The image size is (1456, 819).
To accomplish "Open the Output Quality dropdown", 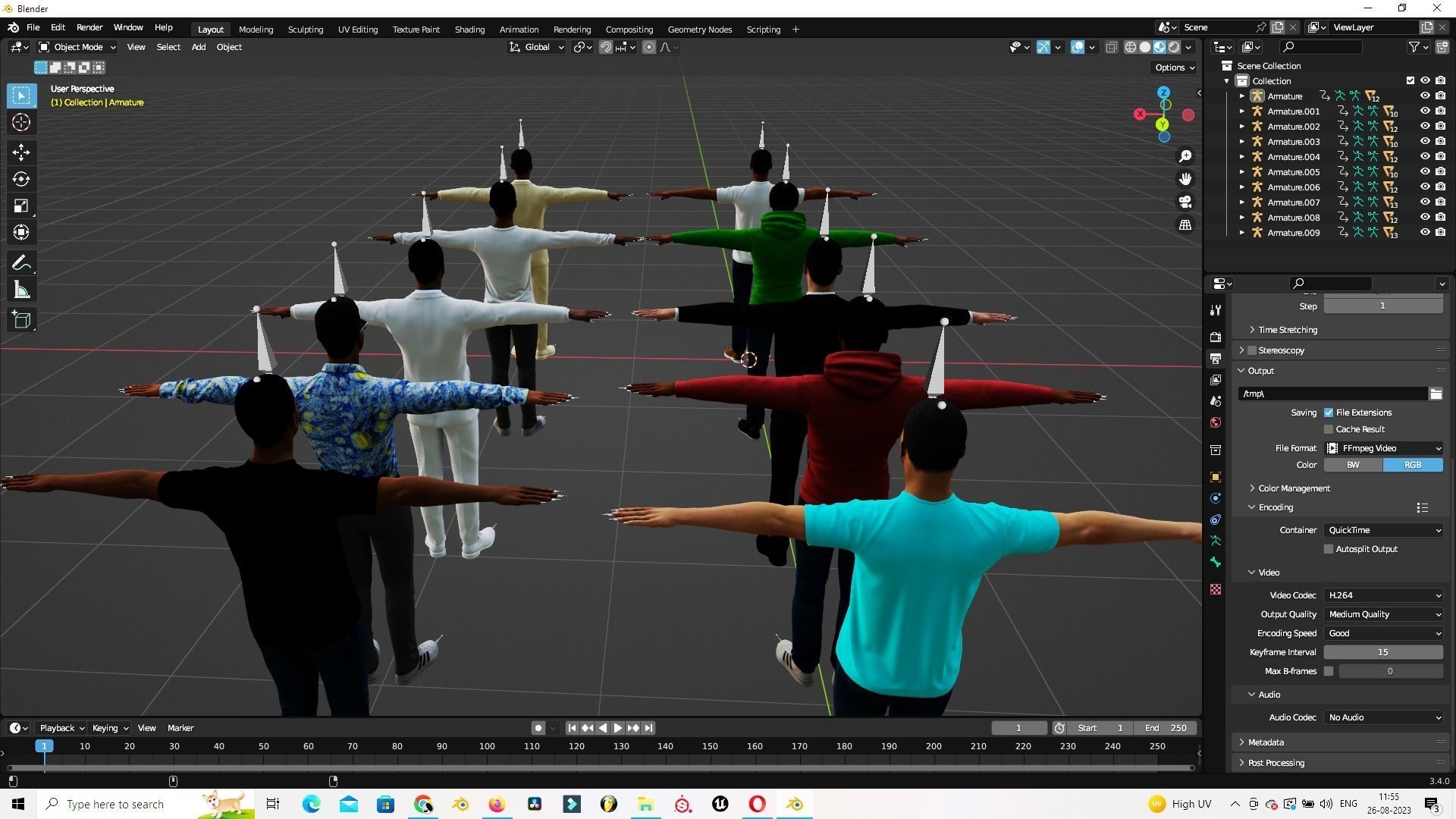I will (x=1383, y=614).
